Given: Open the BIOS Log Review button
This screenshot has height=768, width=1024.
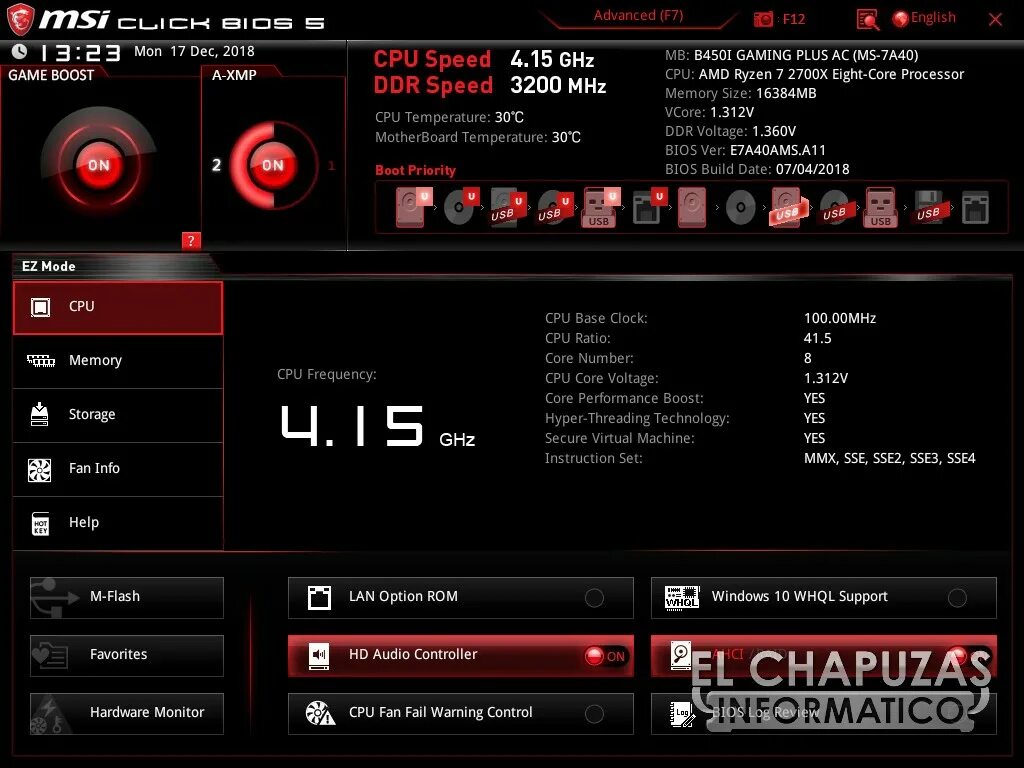Looking at the screenshot, I should click(x=824, y=714).
